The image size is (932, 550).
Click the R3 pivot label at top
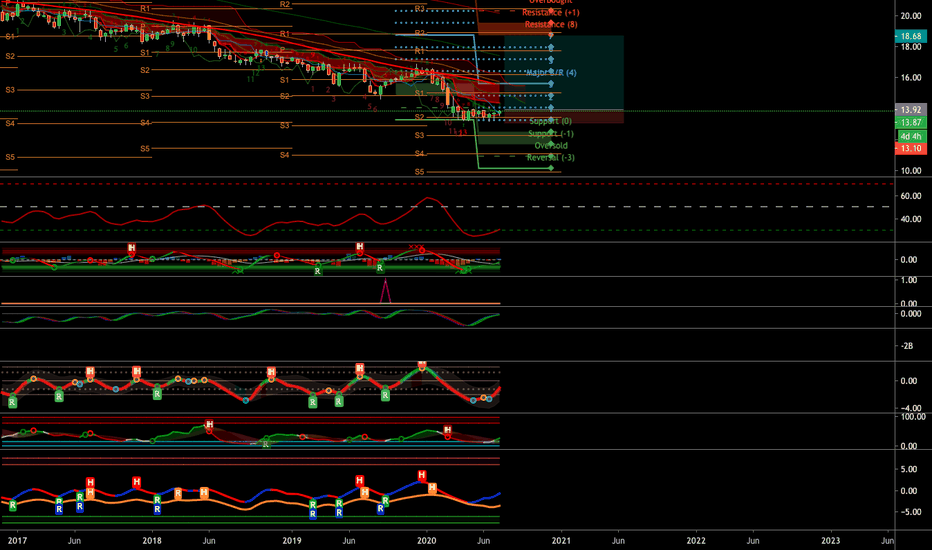click(420, 9)
